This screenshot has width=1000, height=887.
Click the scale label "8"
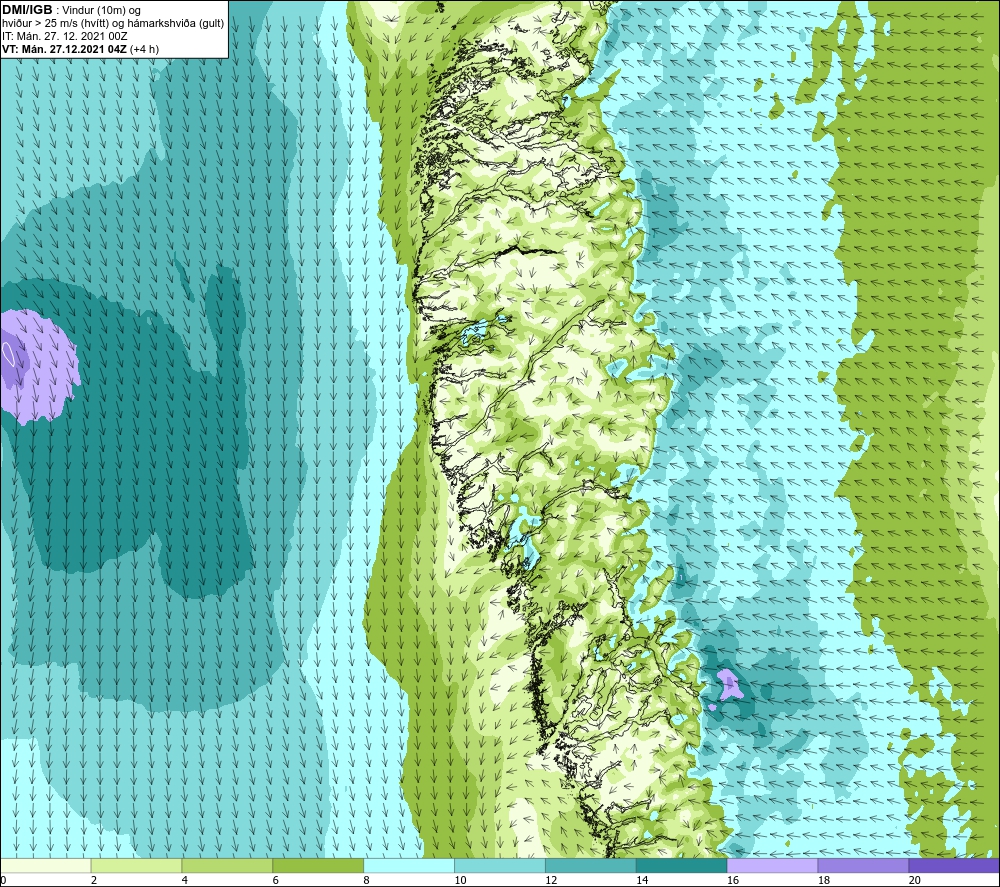pyautogui.click(x=367, y=881)
